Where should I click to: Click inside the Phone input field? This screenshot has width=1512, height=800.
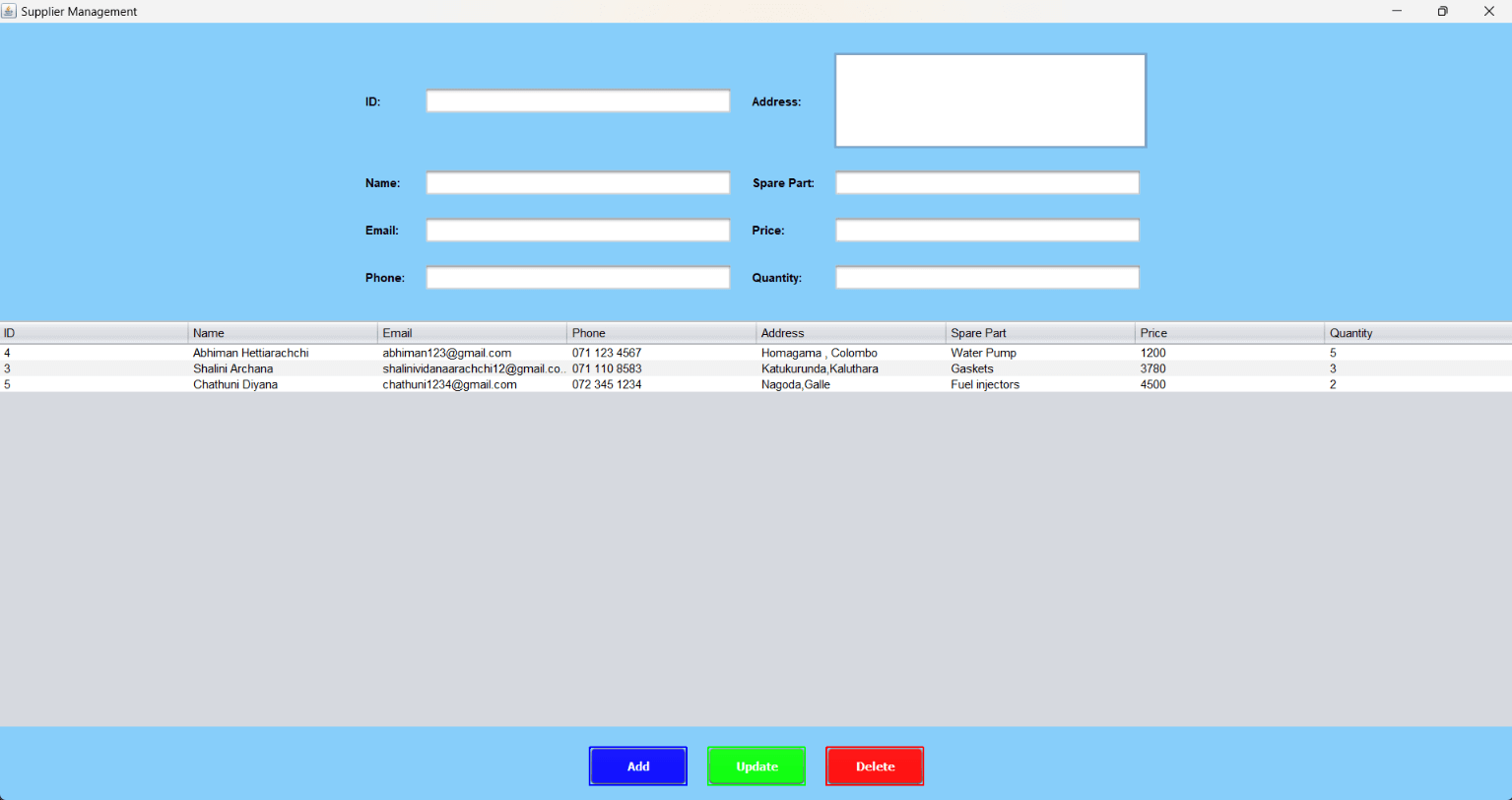577,277
